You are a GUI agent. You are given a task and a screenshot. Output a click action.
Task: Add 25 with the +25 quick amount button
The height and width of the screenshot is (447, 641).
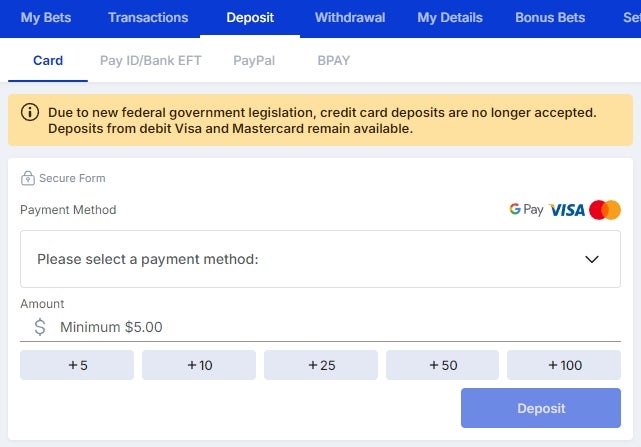coord(321,365)
